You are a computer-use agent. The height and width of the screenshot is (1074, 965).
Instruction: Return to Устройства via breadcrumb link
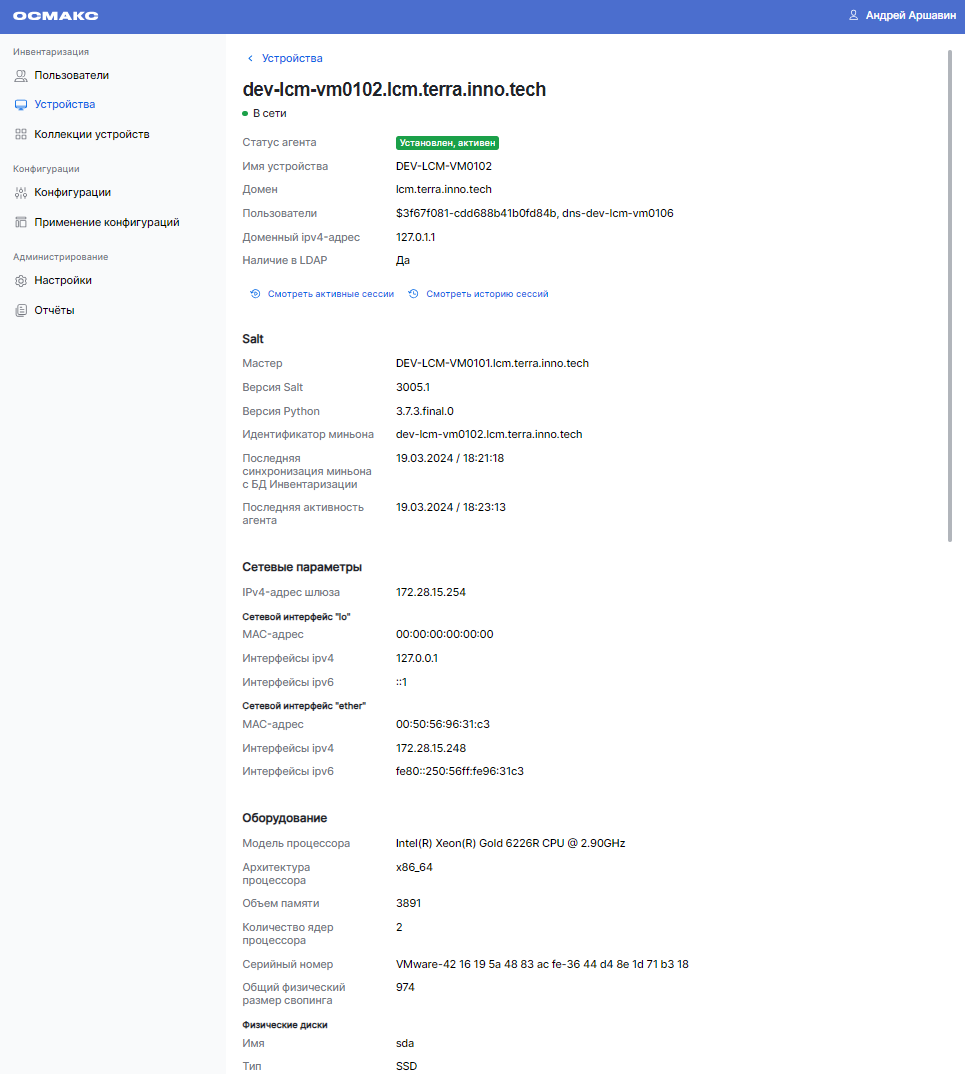click(292, 59)
